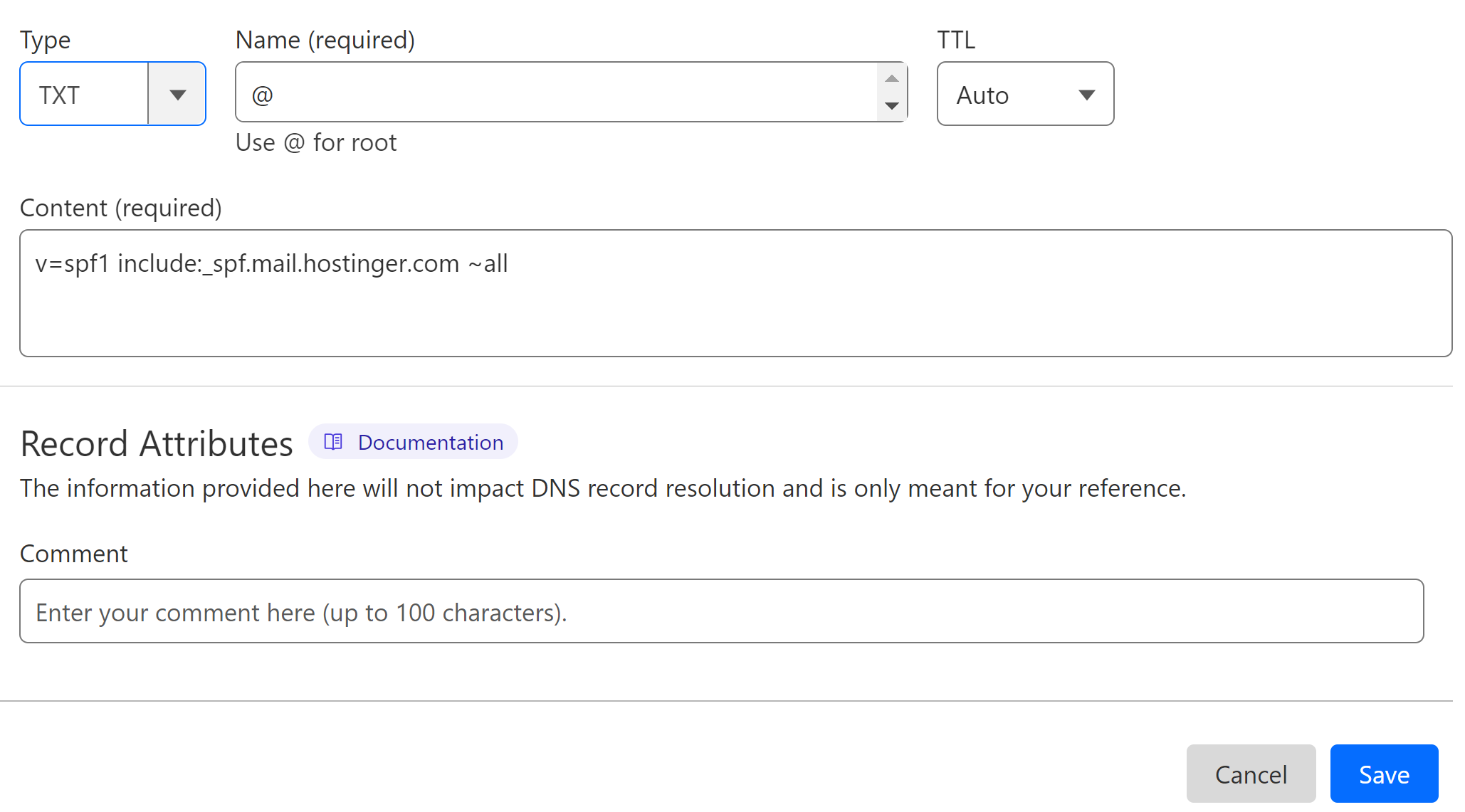Expand the TTL Auto dropdown
This screenshot has height=812, width=1465.
[1085, 95]
